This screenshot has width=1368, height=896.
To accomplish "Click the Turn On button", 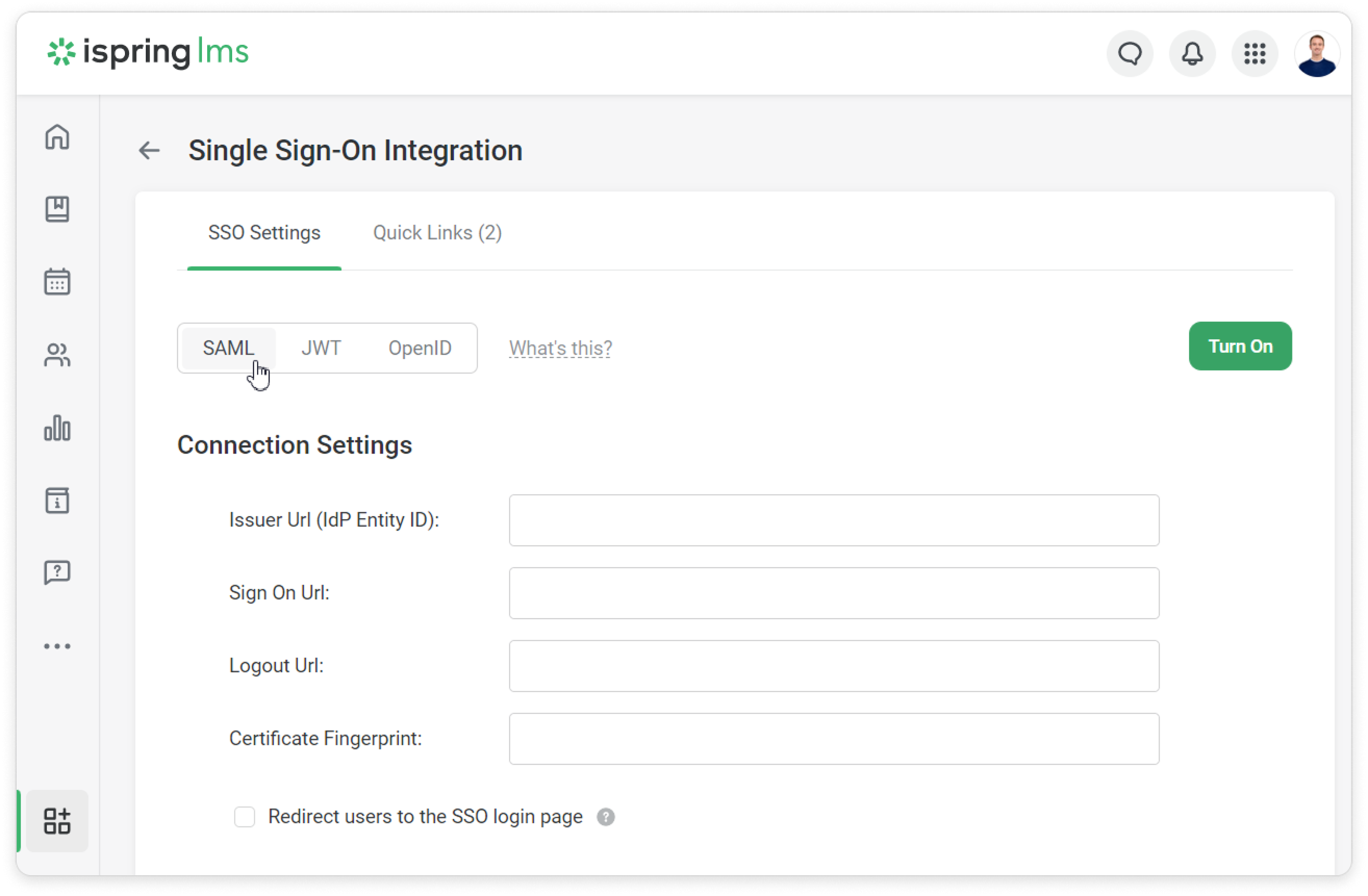I will click(x=1240, y=346).
